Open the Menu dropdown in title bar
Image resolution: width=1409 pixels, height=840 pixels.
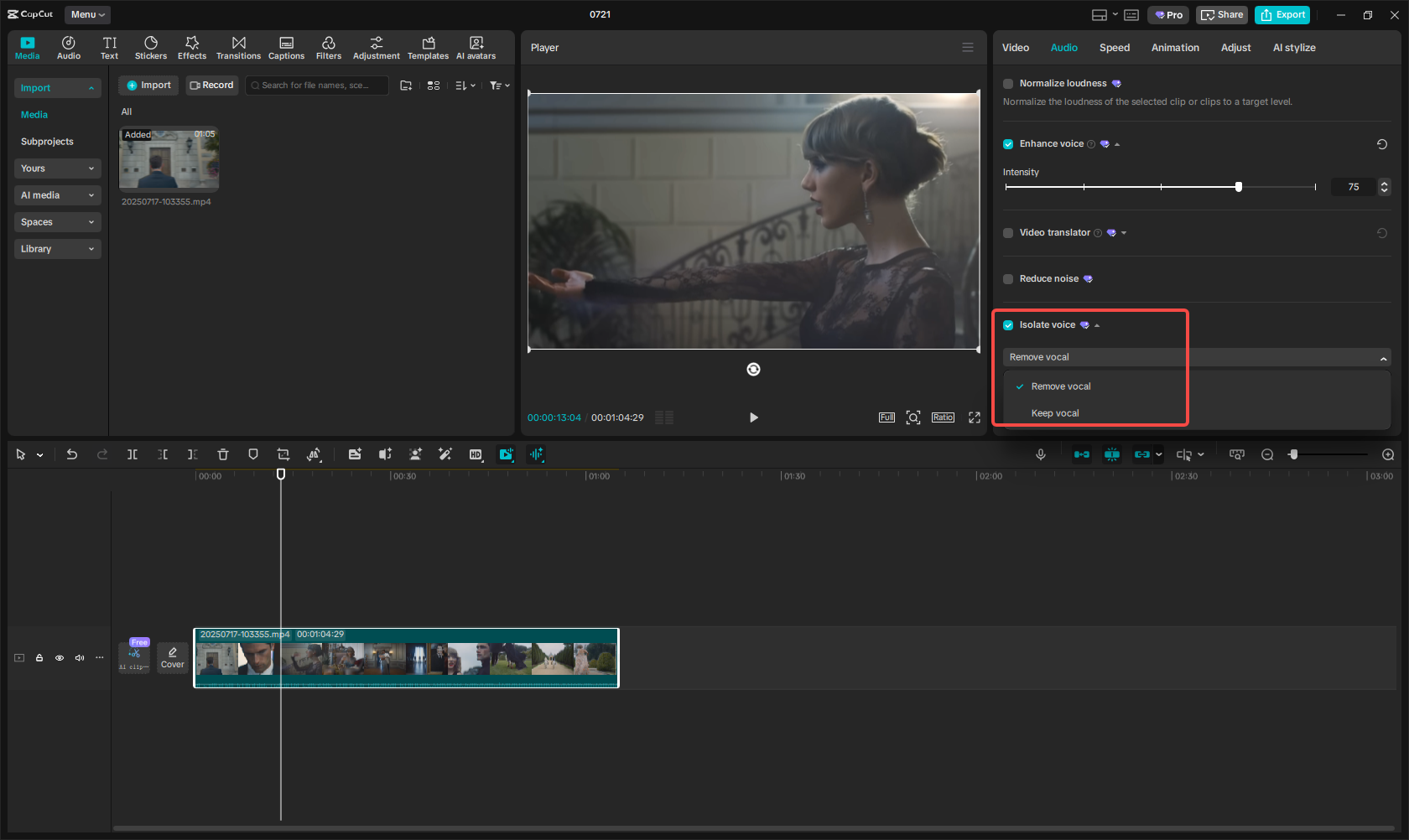click(x=87, y=14)
